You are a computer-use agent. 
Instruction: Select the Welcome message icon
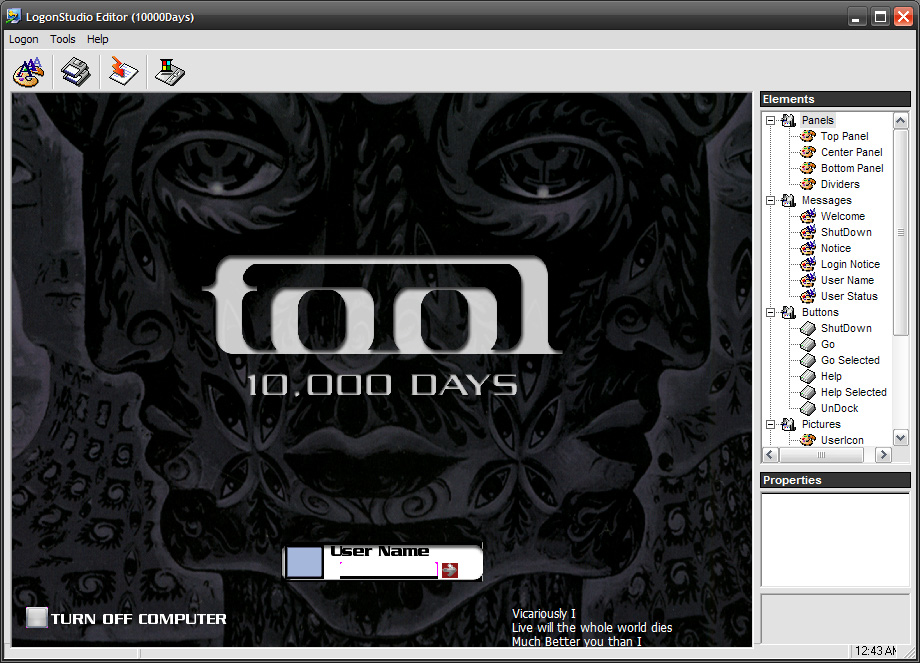point(808,216)
